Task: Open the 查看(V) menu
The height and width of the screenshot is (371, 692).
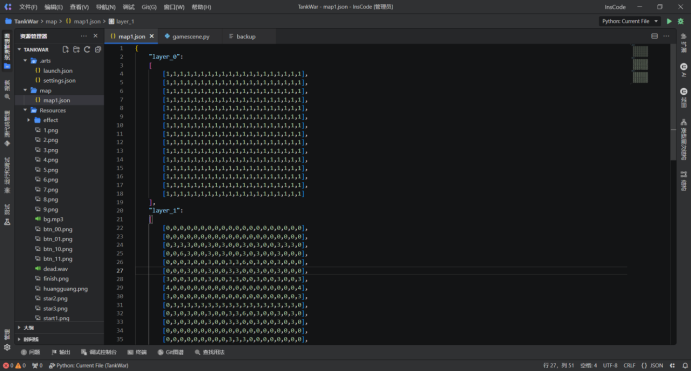Action: coord(79,7)
